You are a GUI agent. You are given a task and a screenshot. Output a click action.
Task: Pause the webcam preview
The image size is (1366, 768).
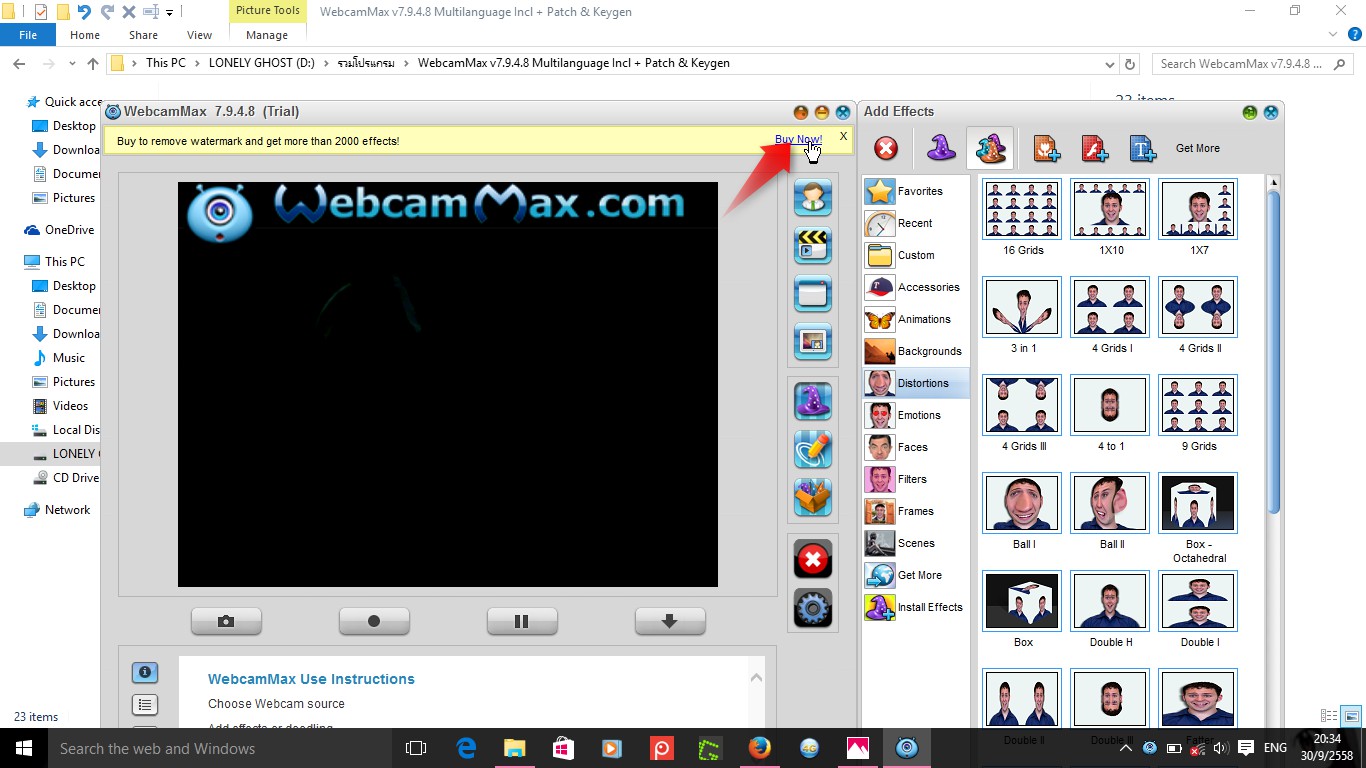coord(522,621)
